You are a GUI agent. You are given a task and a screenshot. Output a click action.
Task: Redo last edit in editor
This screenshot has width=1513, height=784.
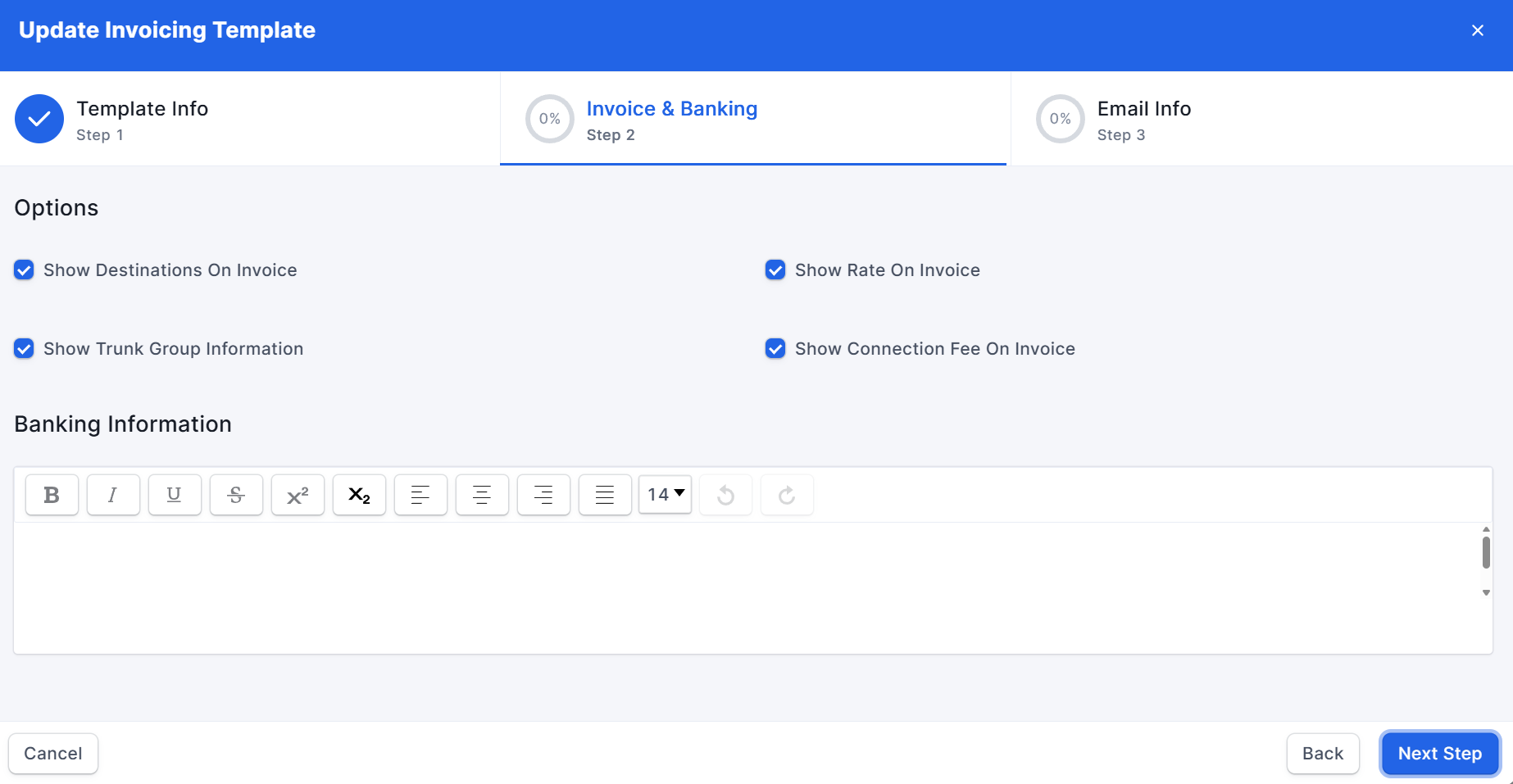click(787, 495)
